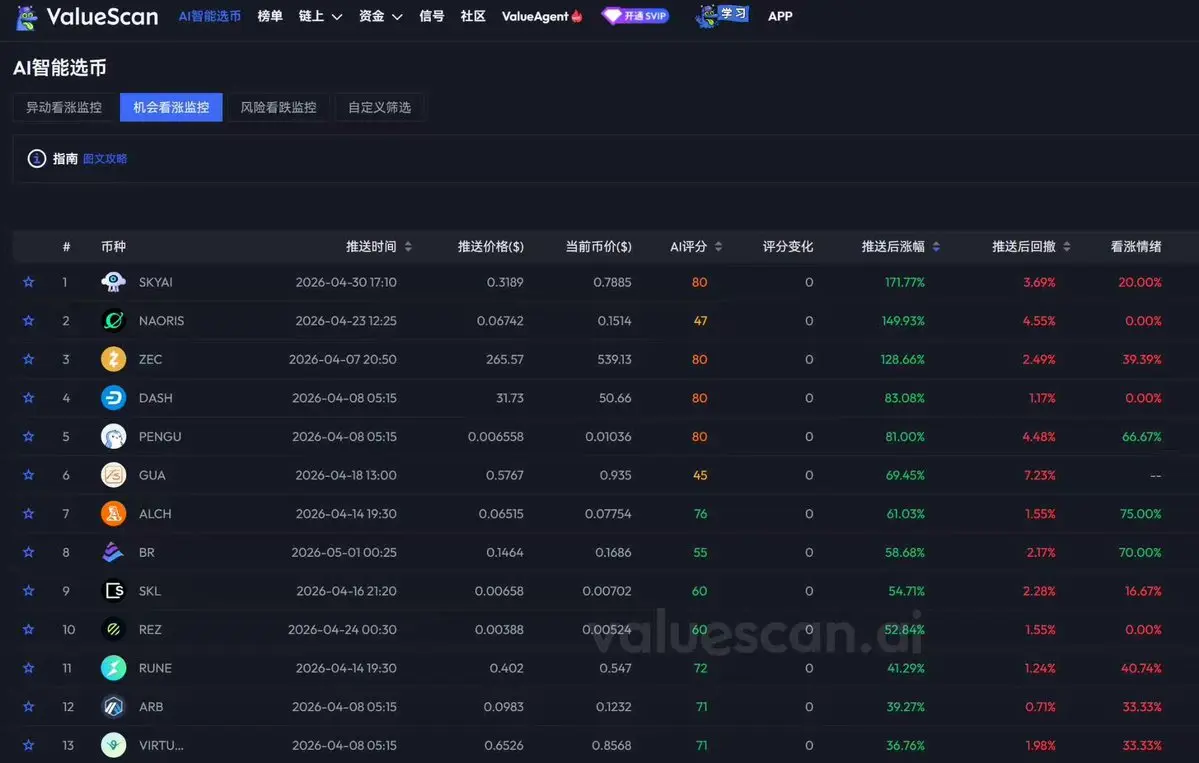Click the RUNE coin name
Viewport: 1199px width, 763px height.
click(x=155, y=668)
